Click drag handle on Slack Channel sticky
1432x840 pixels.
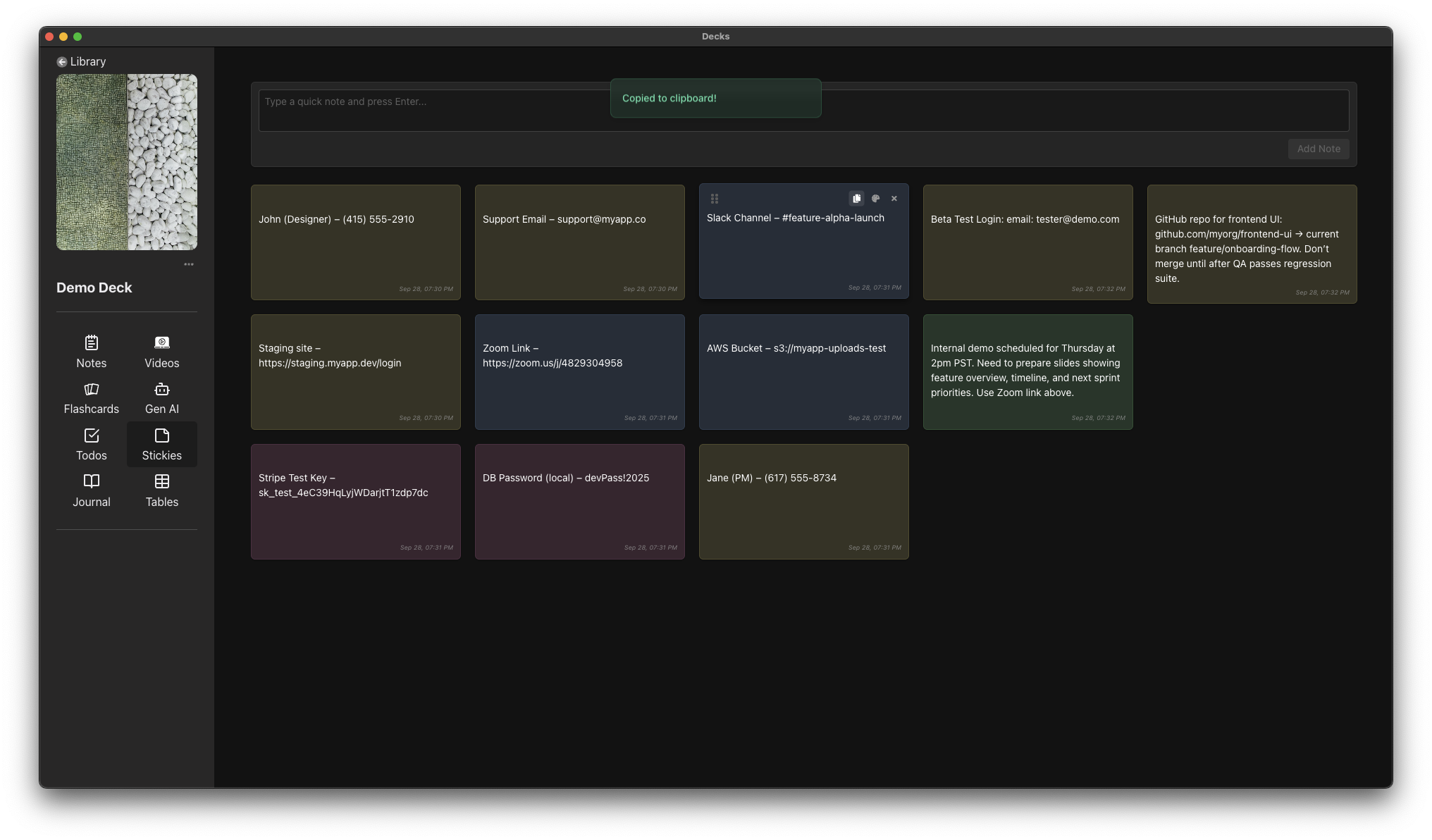[x=715, y=199]
